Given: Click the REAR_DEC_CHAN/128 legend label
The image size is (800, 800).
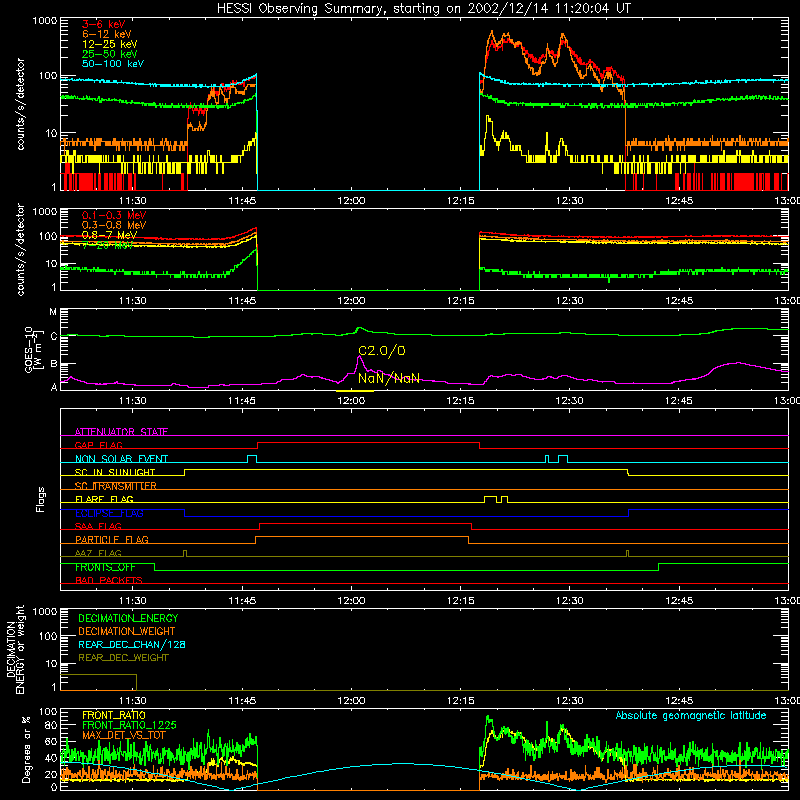Looking at the screenshot, I should (x=132, y=644).
